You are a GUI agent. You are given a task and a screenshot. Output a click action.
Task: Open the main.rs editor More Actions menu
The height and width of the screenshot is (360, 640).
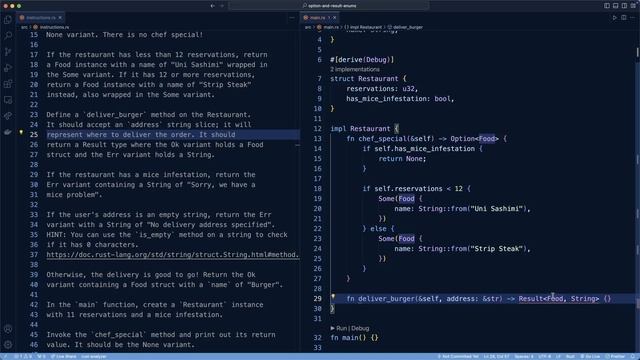tap(633, 18)
